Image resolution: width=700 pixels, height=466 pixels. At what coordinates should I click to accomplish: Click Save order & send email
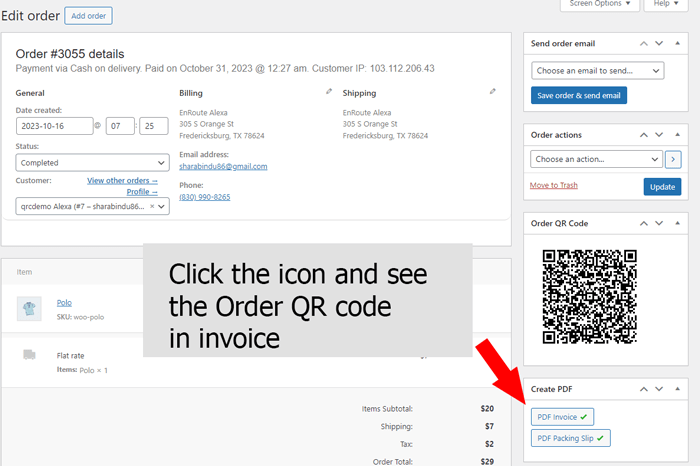[579, 96]
